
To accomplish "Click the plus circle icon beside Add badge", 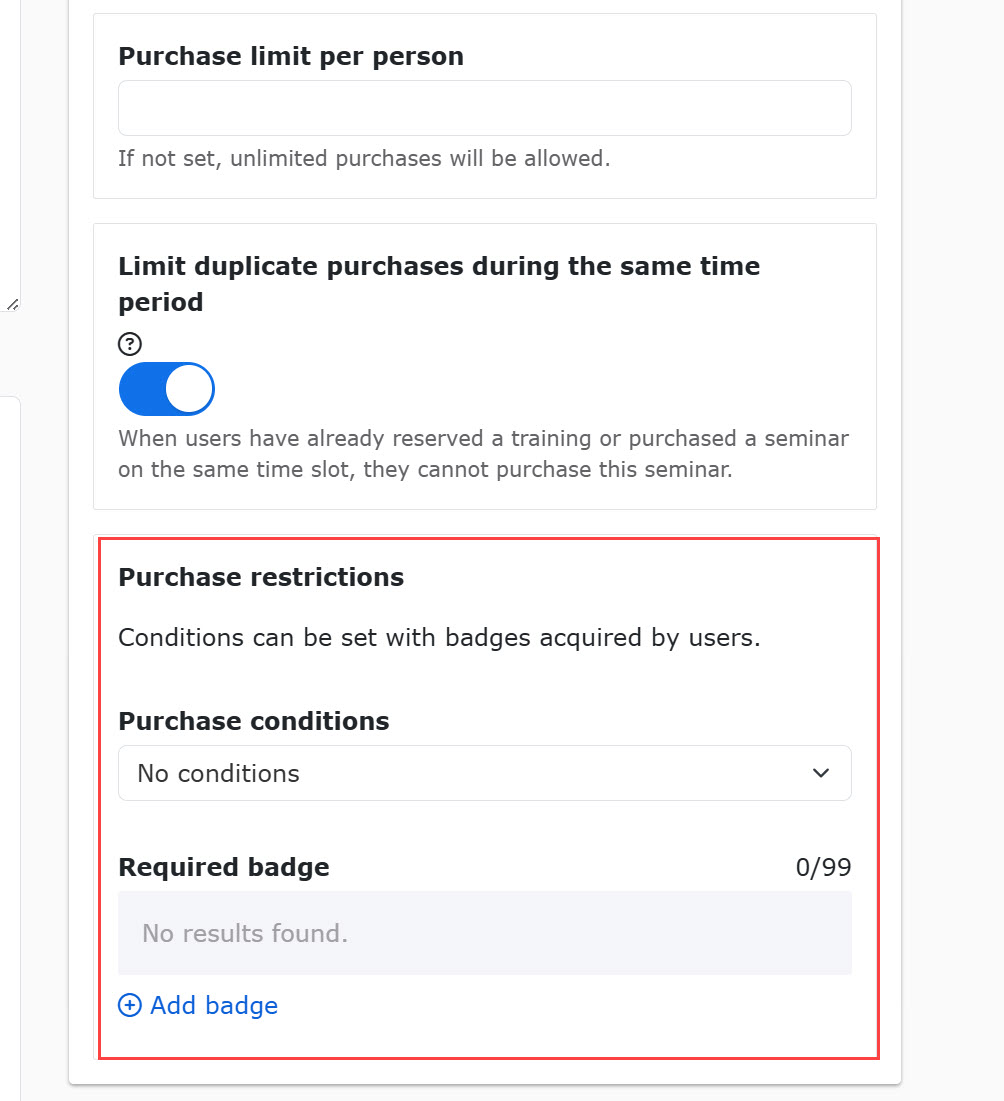I will point(130,1006).
